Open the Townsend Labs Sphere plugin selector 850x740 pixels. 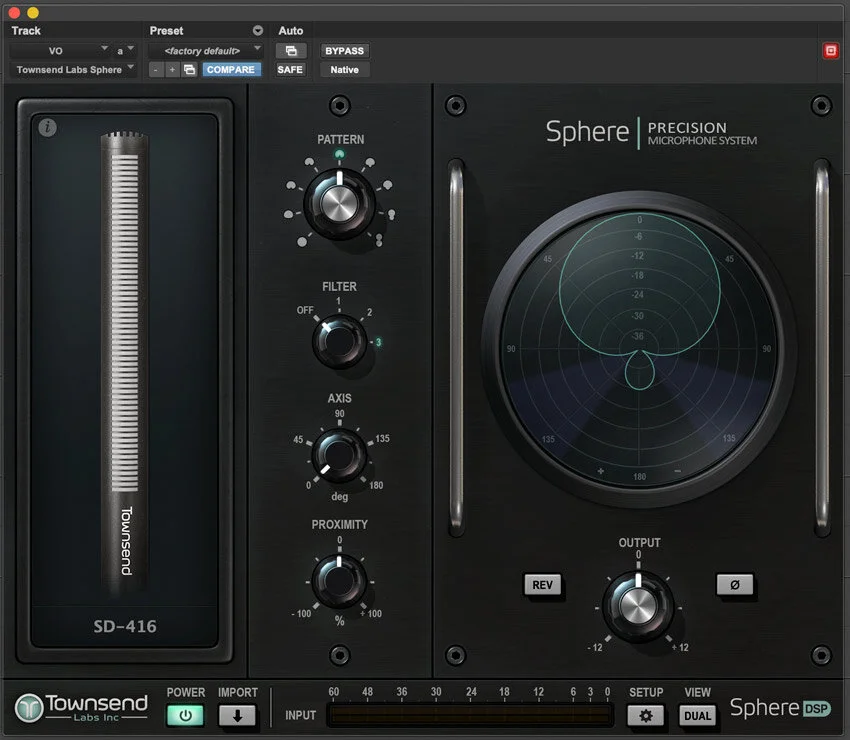pos(73,69)
